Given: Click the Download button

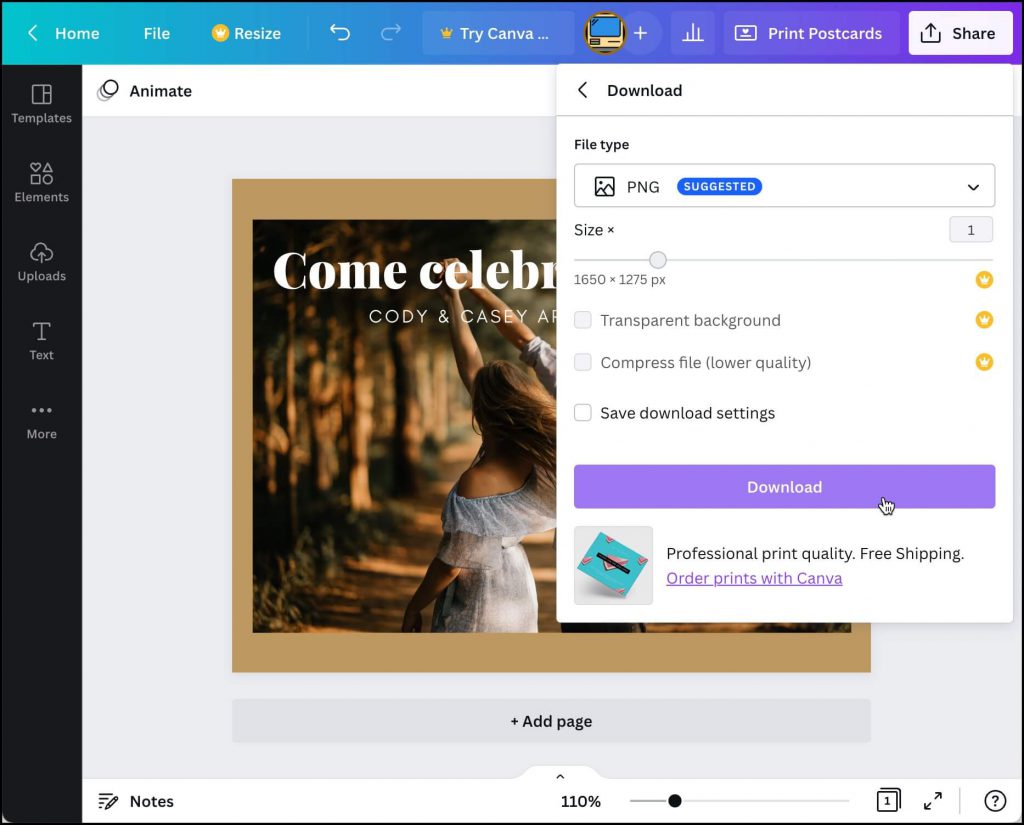Looking at the screenshot, I should coord(784,487).
